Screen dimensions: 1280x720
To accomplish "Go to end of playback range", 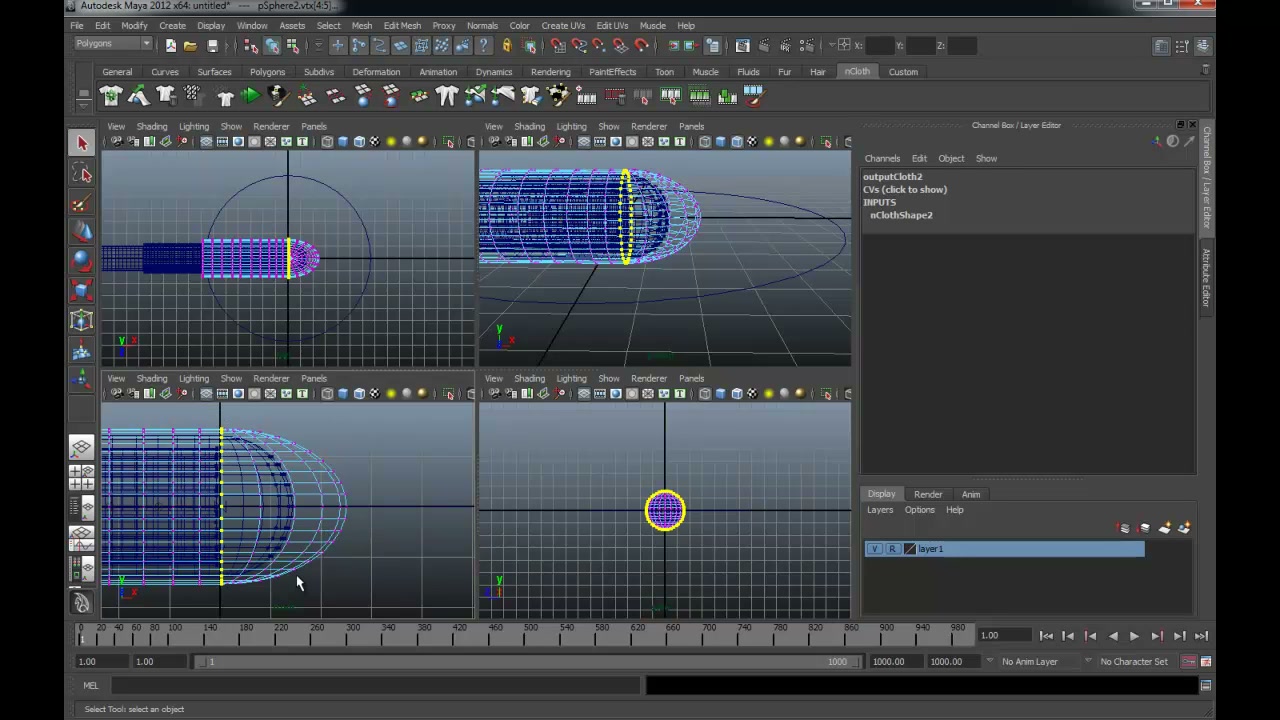I will pyautogui.click(x=1201, y=636).
